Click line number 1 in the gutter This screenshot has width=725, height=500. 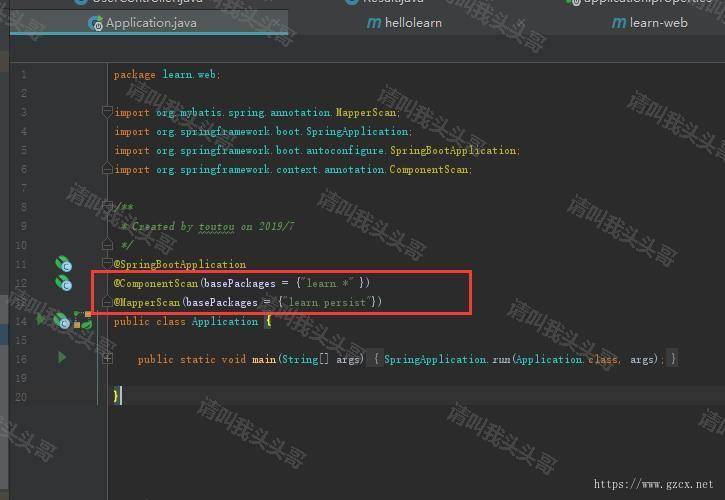click(x=24, y=74)
